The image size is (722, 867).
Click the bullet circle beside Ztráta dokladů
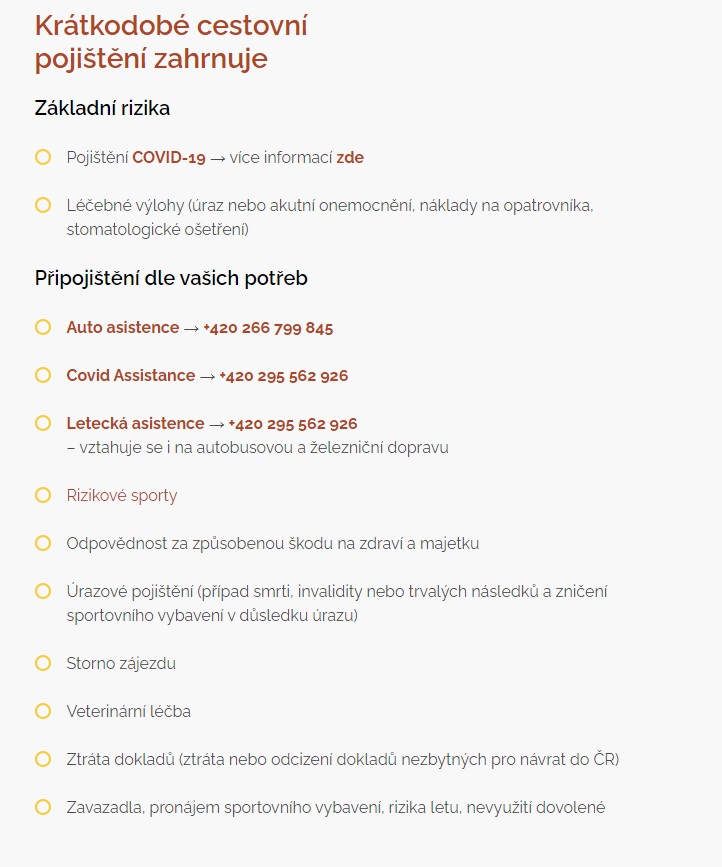pyautogui.click(x=43, y=759)
